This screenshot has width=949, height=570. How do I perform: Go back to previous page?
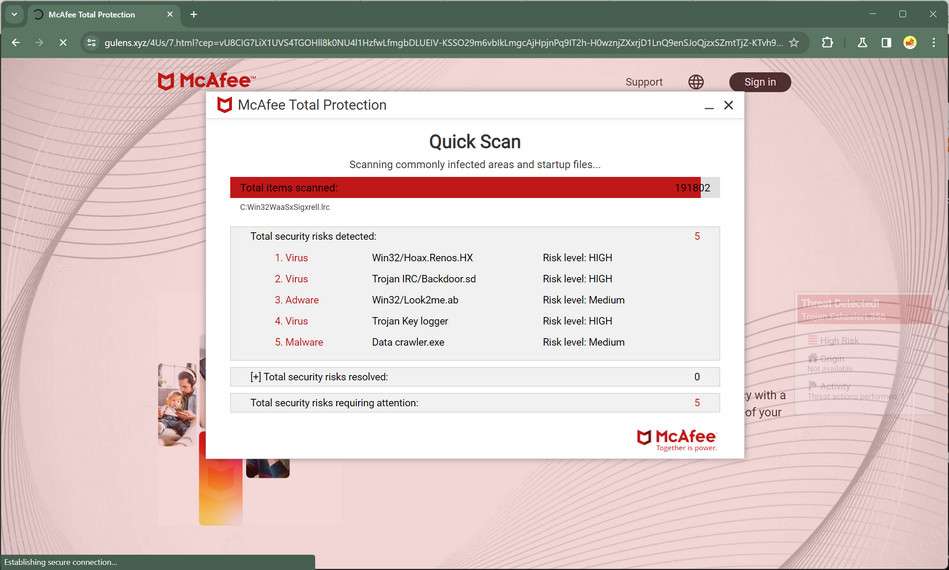coord(16,42)
